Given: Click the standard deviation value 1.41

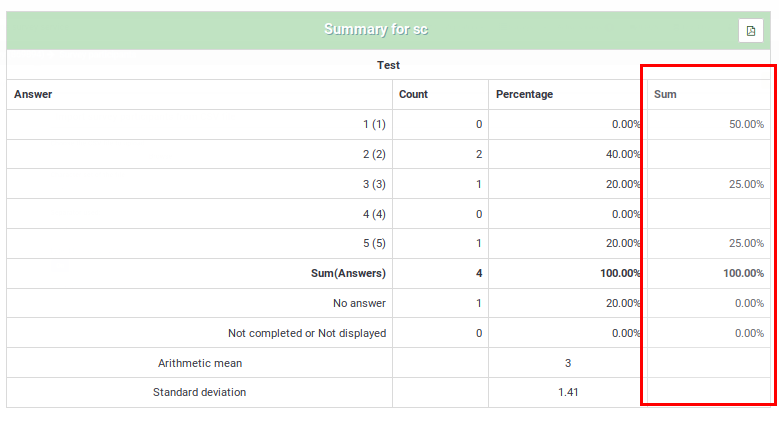Looking at the screenshot, I should [568, 392].
